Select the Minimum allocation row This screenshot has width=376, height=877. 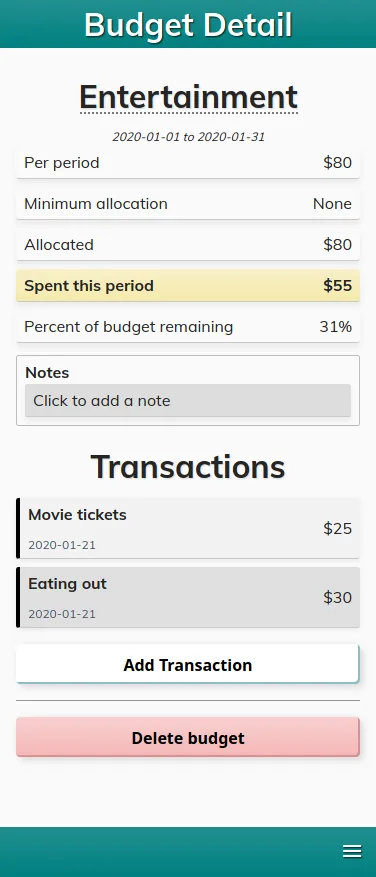(188, 204)
